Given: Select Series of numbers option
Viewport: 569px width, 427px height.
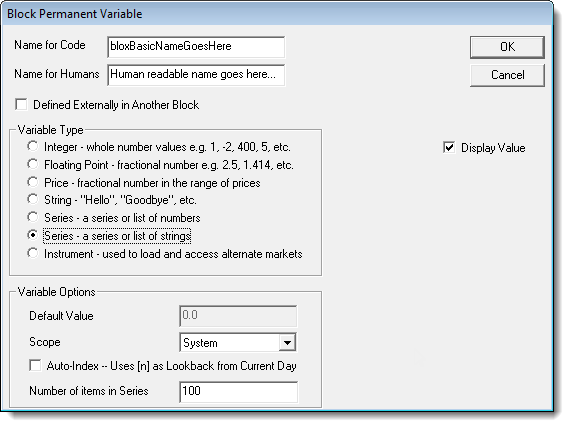Looking at the screenshot, I should pyautogui.click(x=33, y=217).
